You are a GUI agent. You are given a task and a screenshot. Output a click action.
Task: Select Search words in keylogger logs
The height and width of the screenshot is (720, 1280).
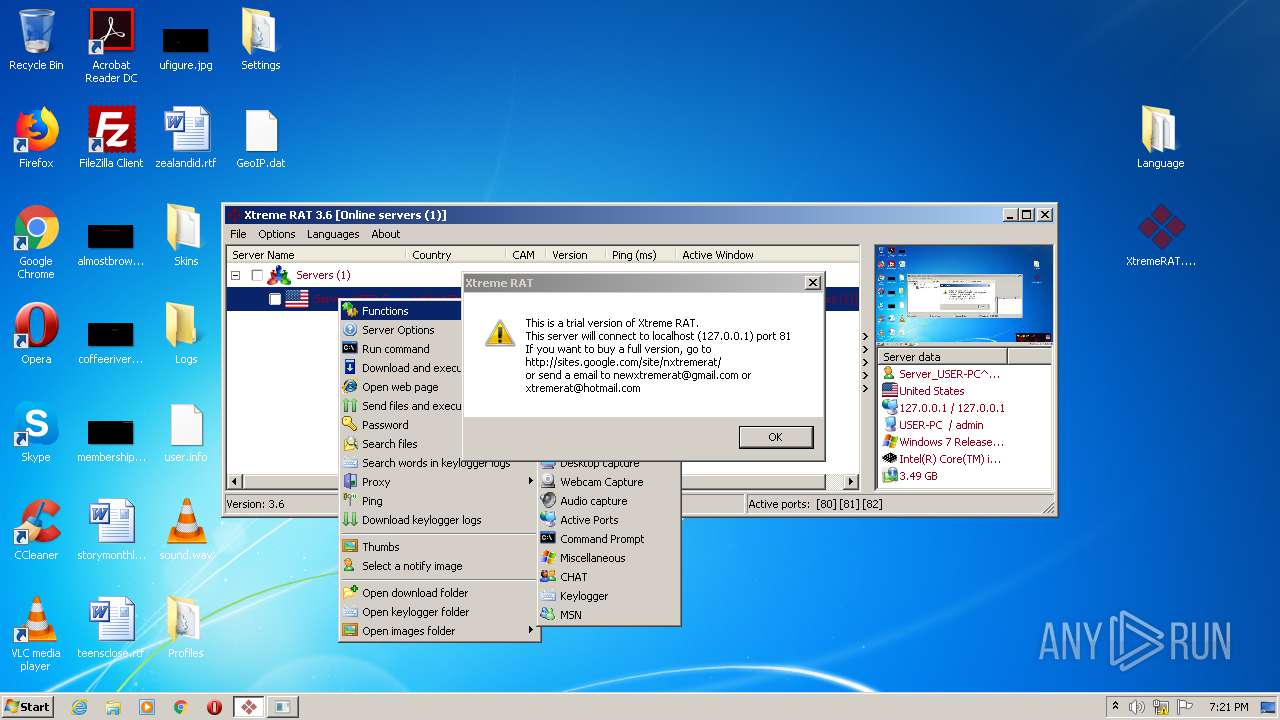[436, 463]
